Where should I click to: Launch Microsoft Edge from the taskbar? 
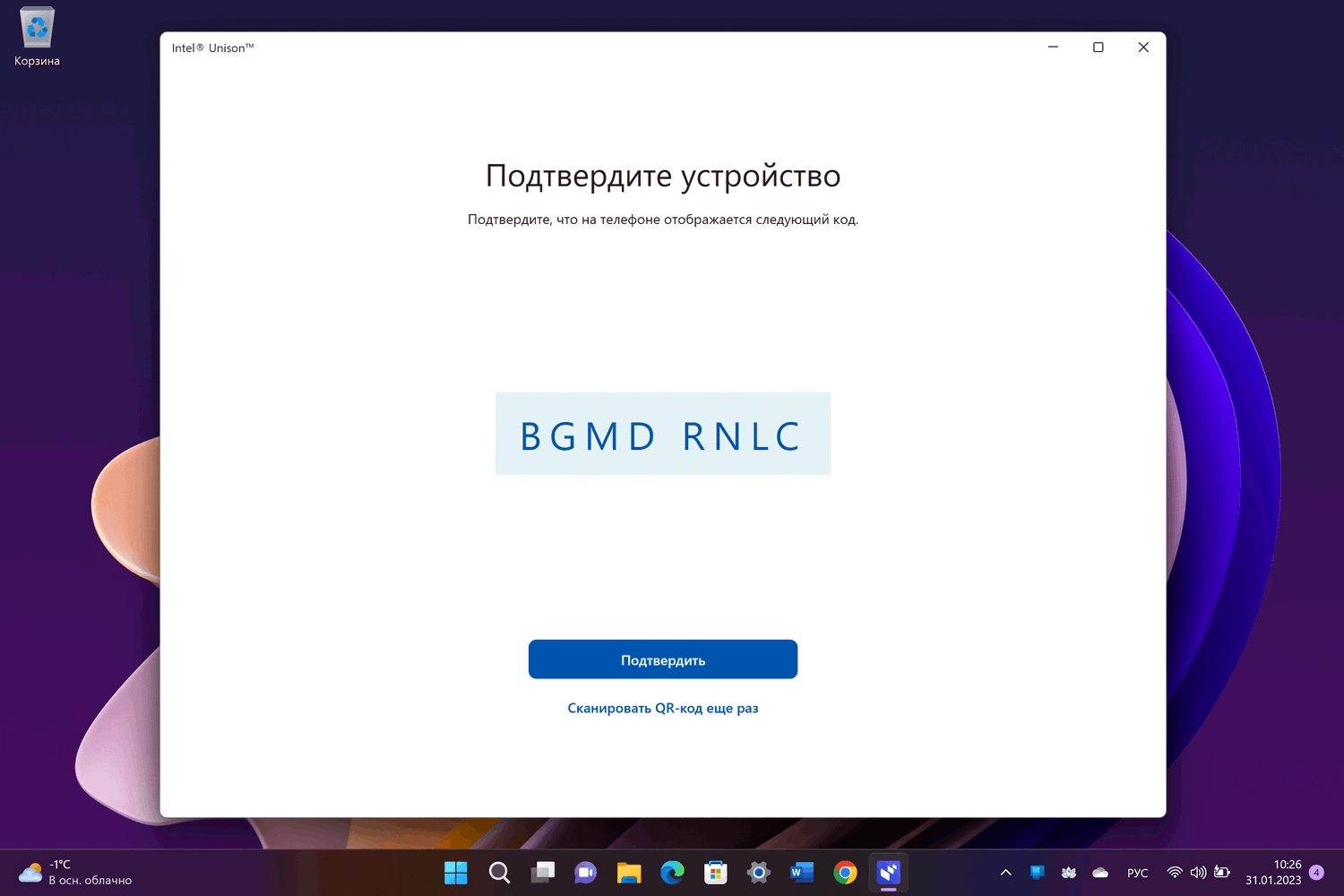tap(672, 873)
